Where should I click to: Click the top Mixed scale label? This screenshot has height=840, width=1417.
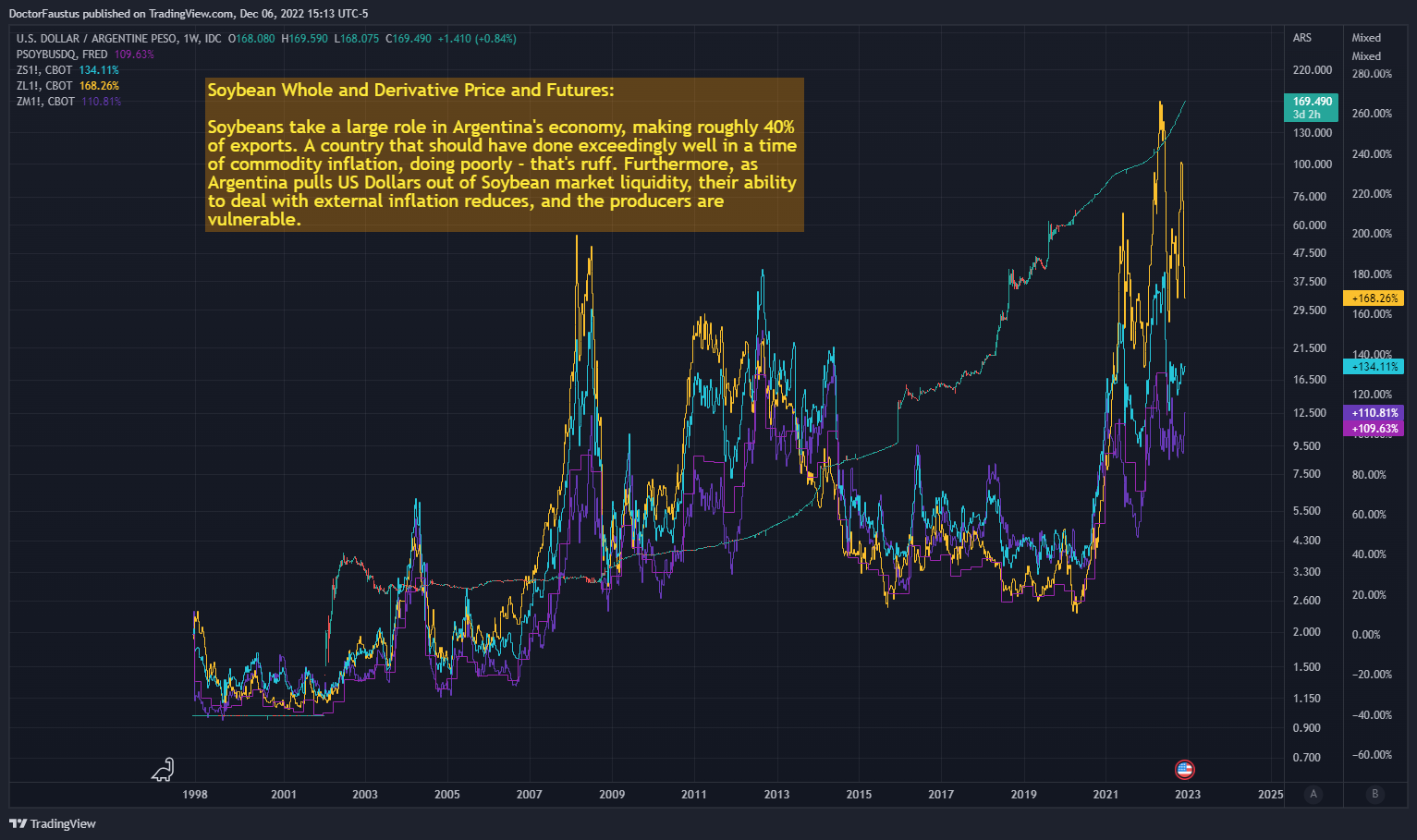[1366, 38]
